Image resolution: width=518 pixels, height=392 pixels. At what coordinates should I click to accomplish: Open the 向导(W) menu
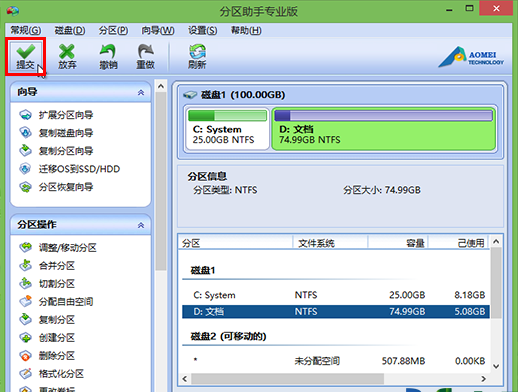158,31
